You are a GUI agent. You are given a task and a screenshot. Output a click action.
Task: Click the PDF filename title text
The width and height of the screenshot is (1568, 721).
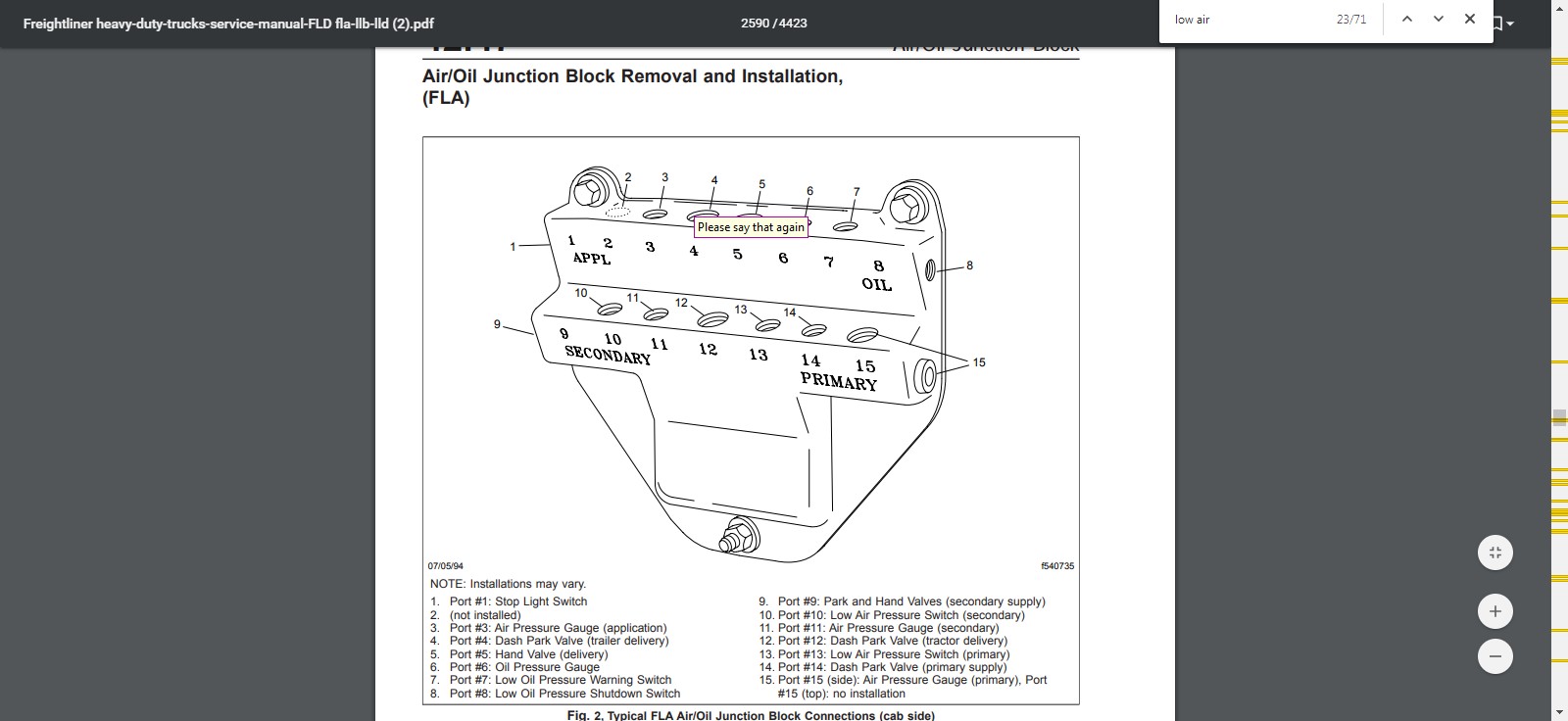(x=228, y=24)
